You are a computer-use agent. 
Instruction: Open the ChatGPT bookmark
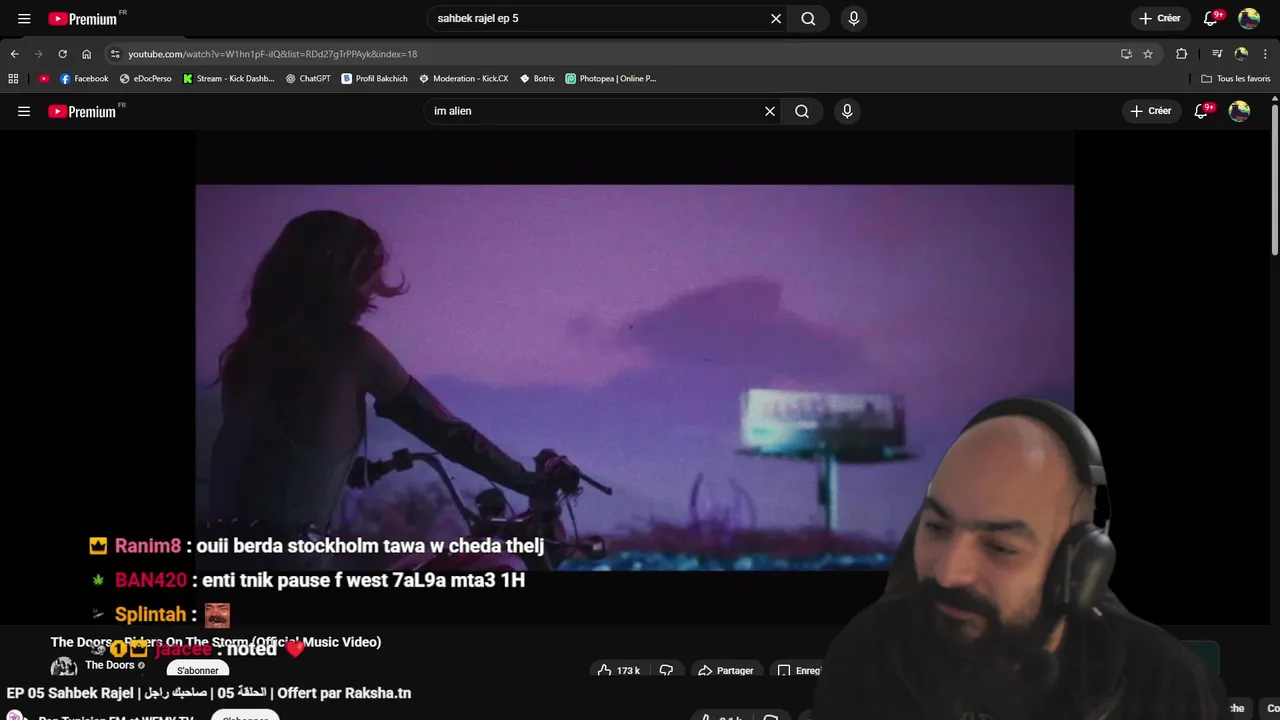308,78
